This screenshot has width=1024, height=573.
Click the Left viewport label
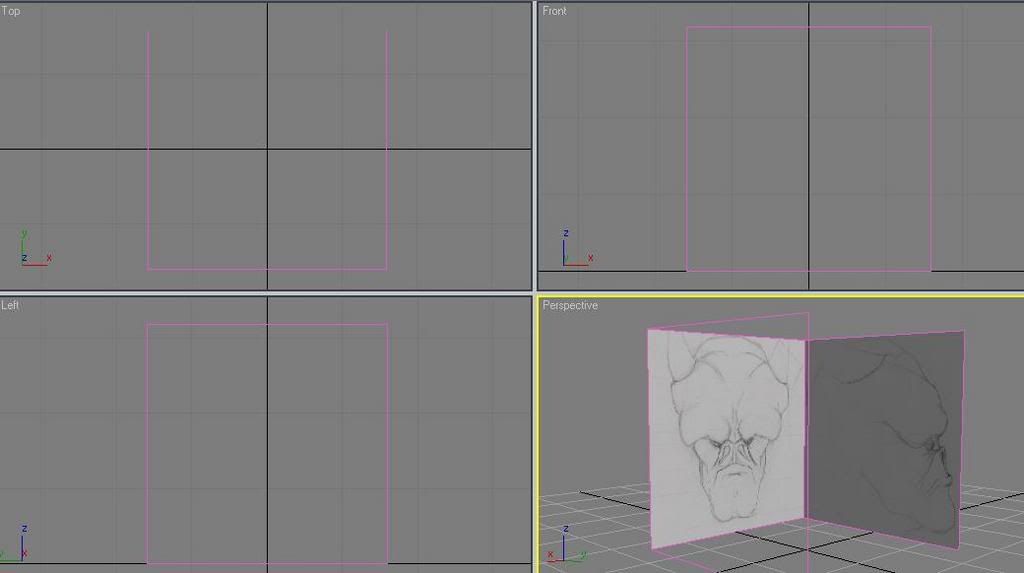point(10,305)
